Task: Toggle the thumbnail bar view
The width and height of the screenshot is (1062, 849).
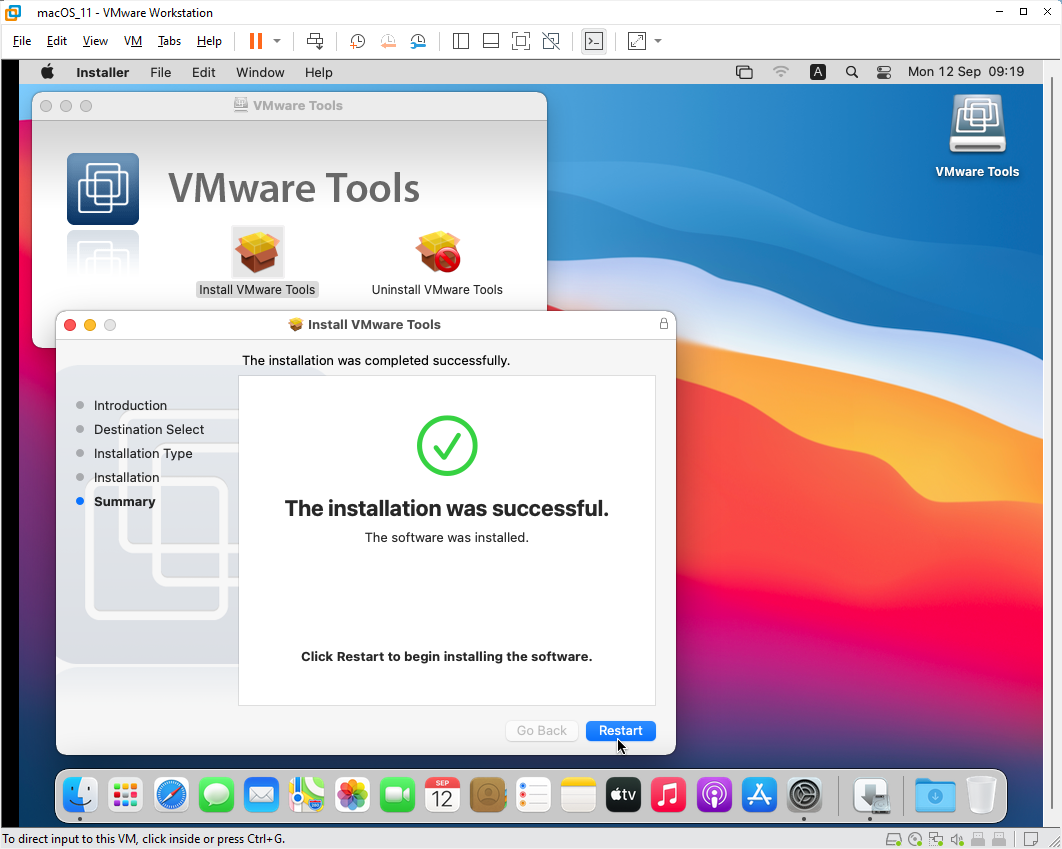Action: click(491, 41)
